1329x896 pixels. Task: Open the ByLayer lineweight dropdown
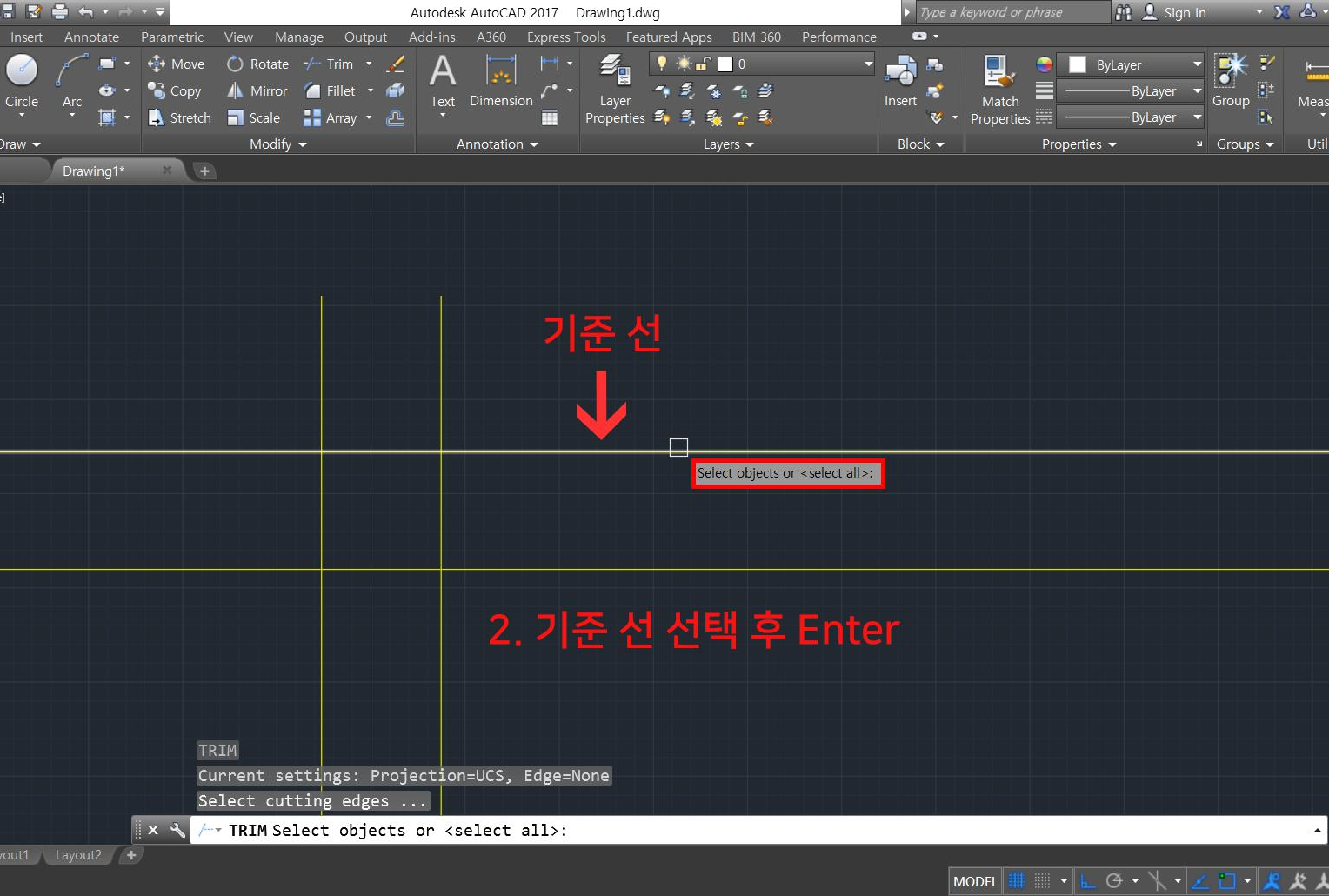(x=1130, y=90)
